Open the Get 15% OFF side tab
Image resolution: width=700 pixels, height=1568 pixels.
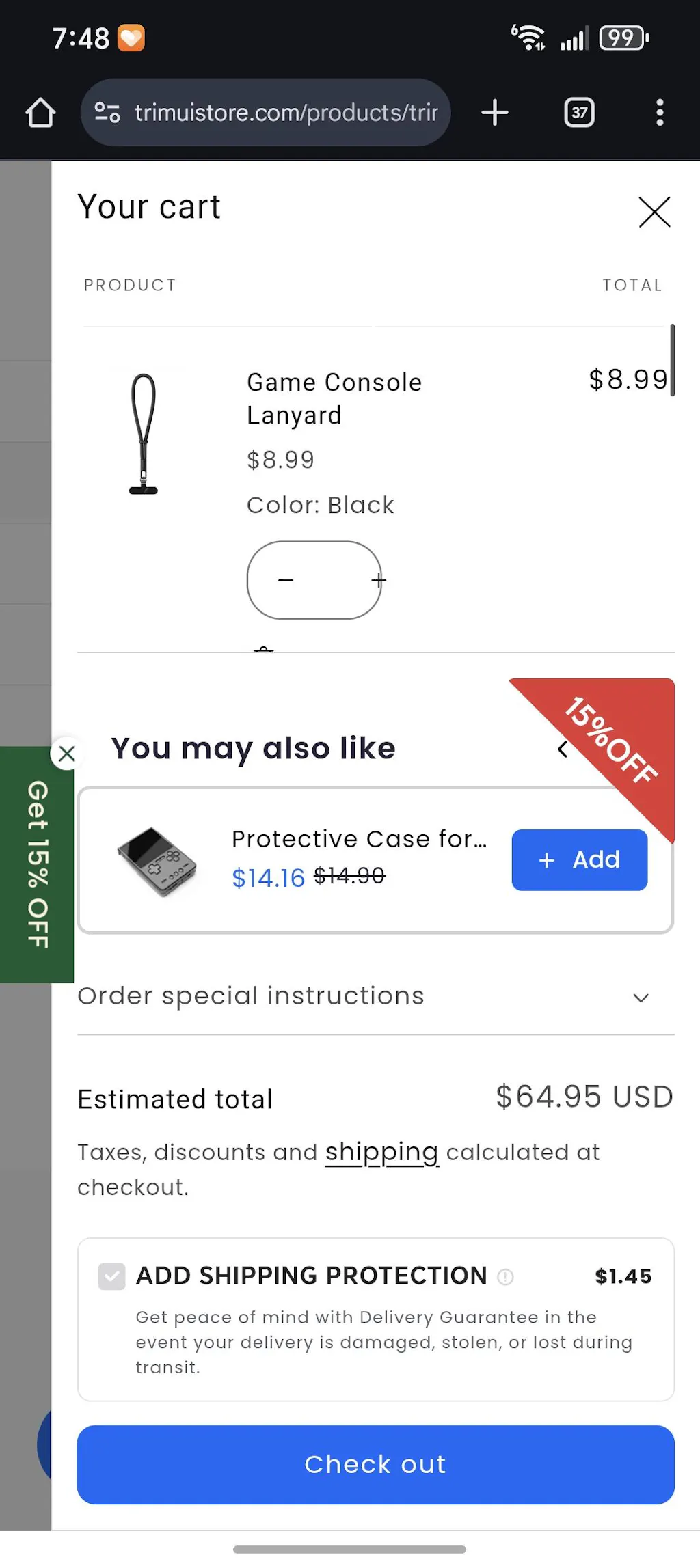point(37,864)
